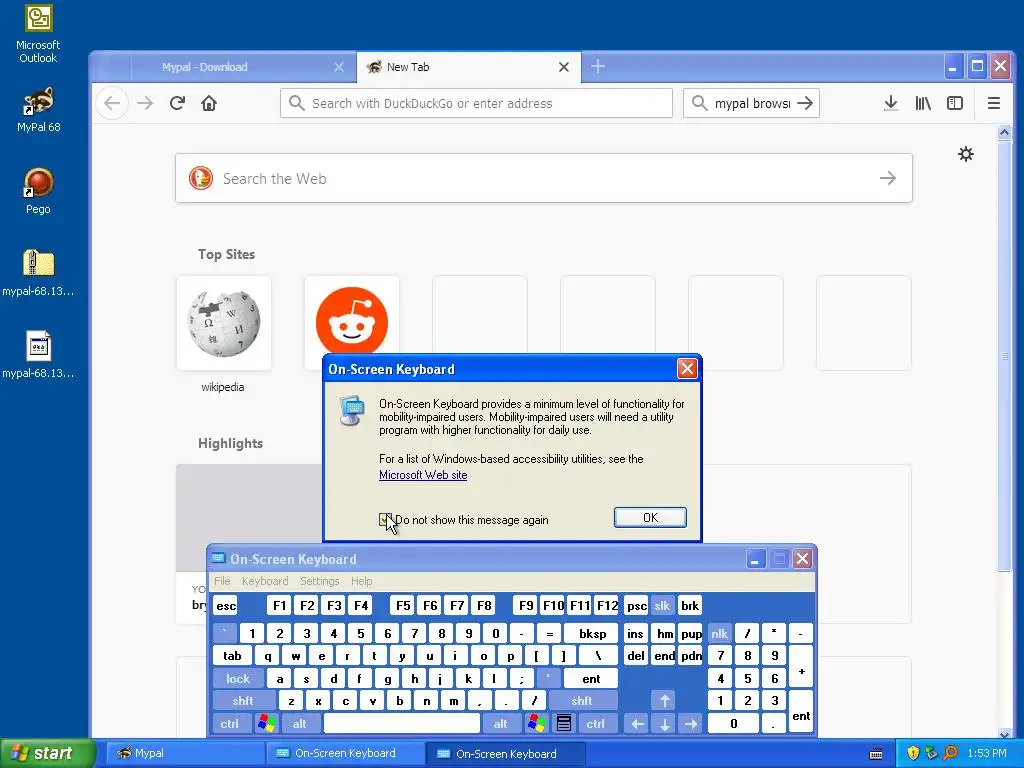Viewport: 1024px width, 768px height.
Task: Toggle the lock key on keyboard
Action: click(238, 679)
